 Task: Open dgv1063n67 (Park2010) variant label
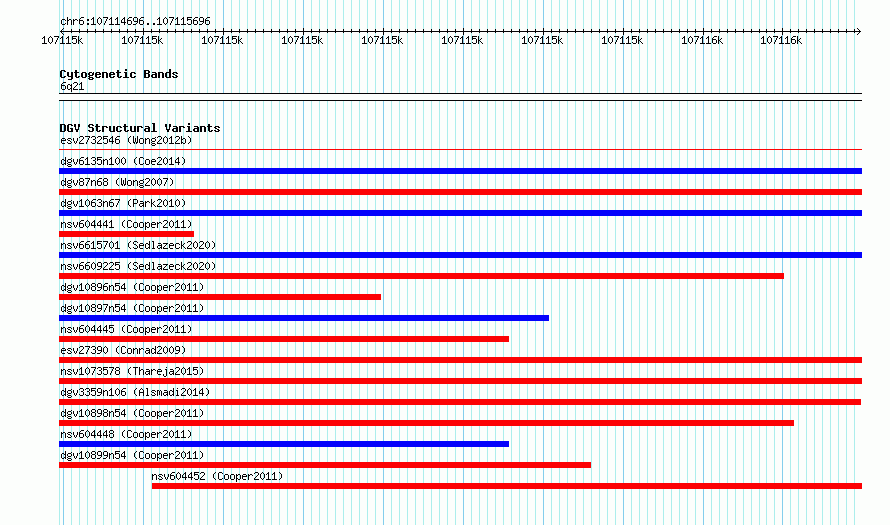pyautogui.click(x=123, y=203)
